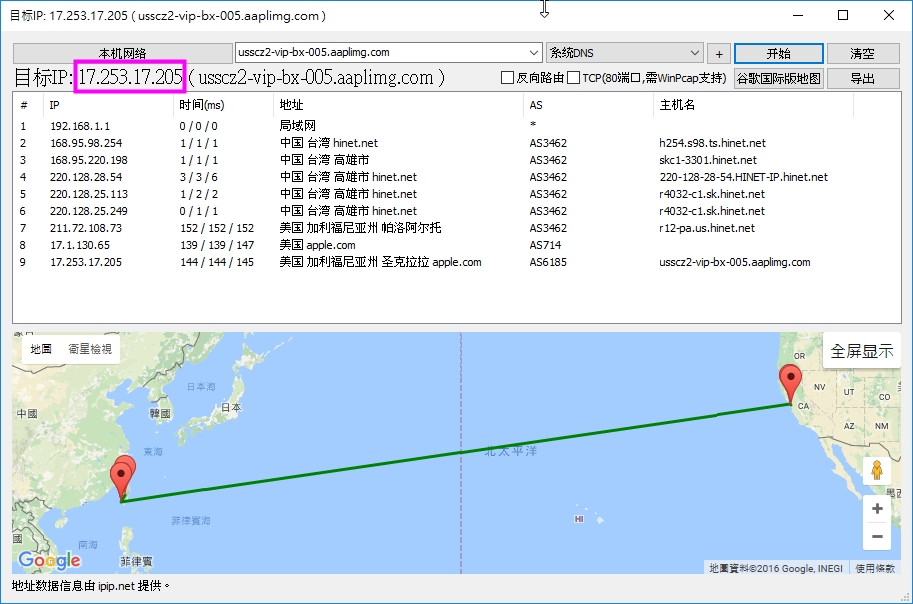The height and width of the screenshot is (604, 913).
Task: Click the AS column header
Action: click(x=588, y=105)
